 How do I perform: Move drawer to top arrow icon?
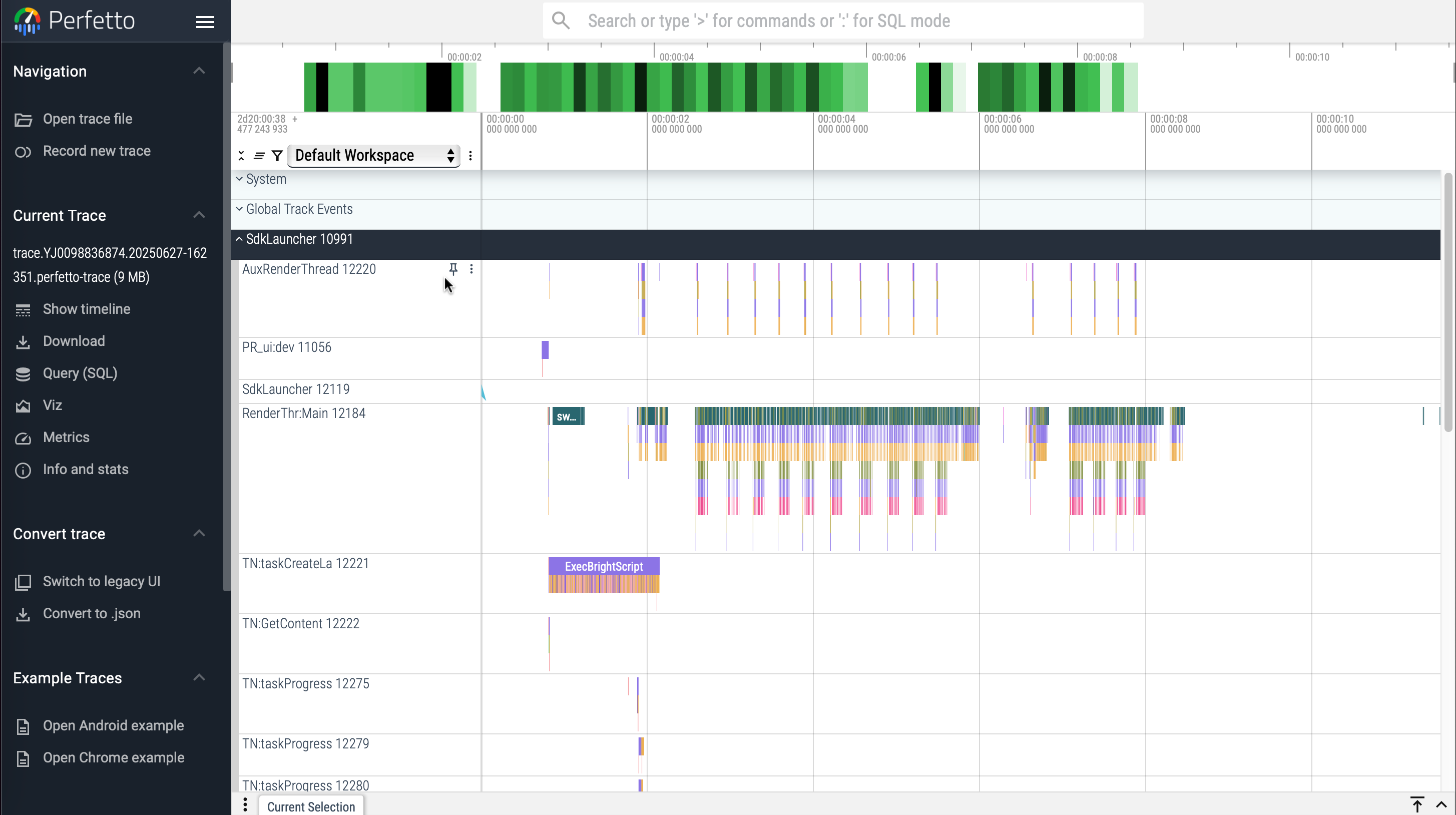coord(1417,804)
